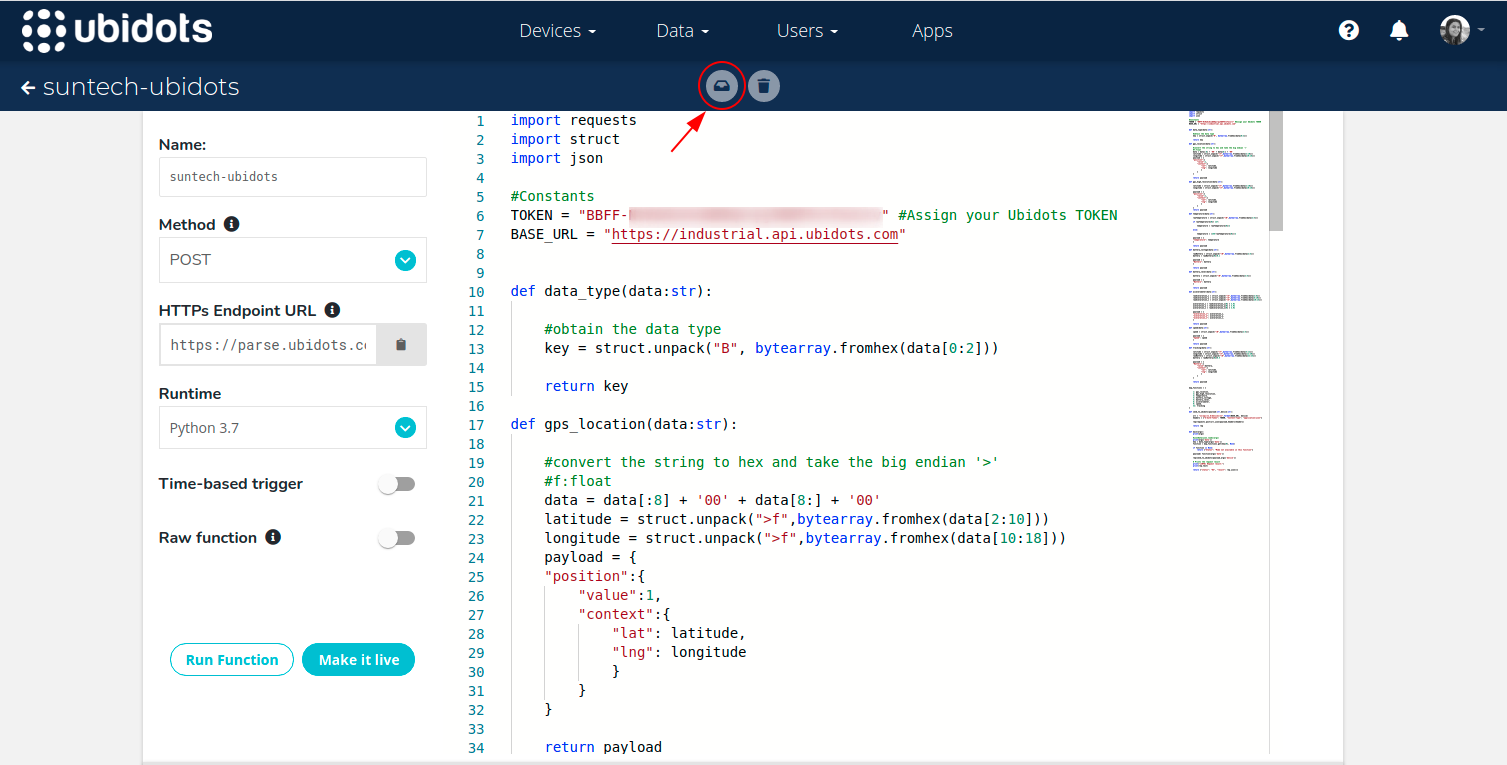Click "import json" code line
The height and width of the screenshot is (765, 1507).
tap(557, 158)
